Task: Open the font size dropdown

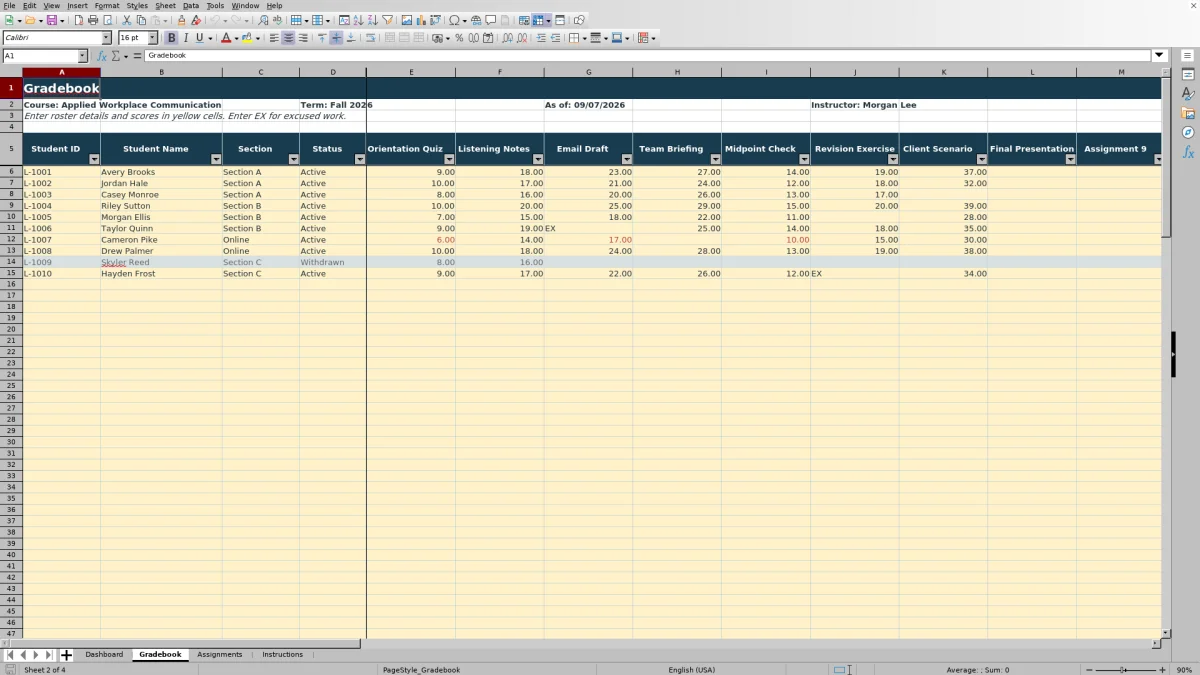Action: click(152, 38)
